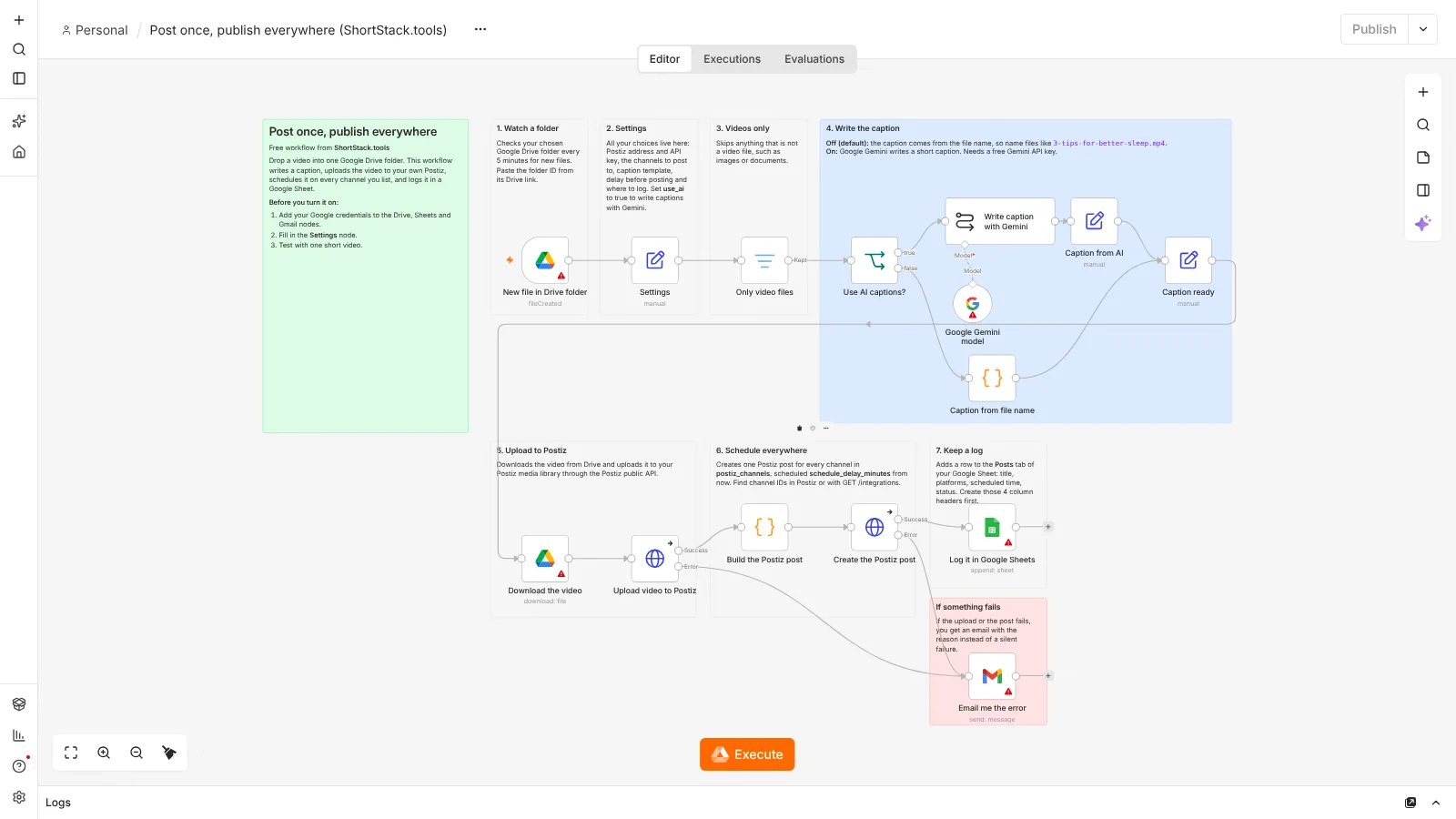The height and width of the screenshot is (819, 1456).
Task: Switch to the Executions tab
Action: point(732,59)
